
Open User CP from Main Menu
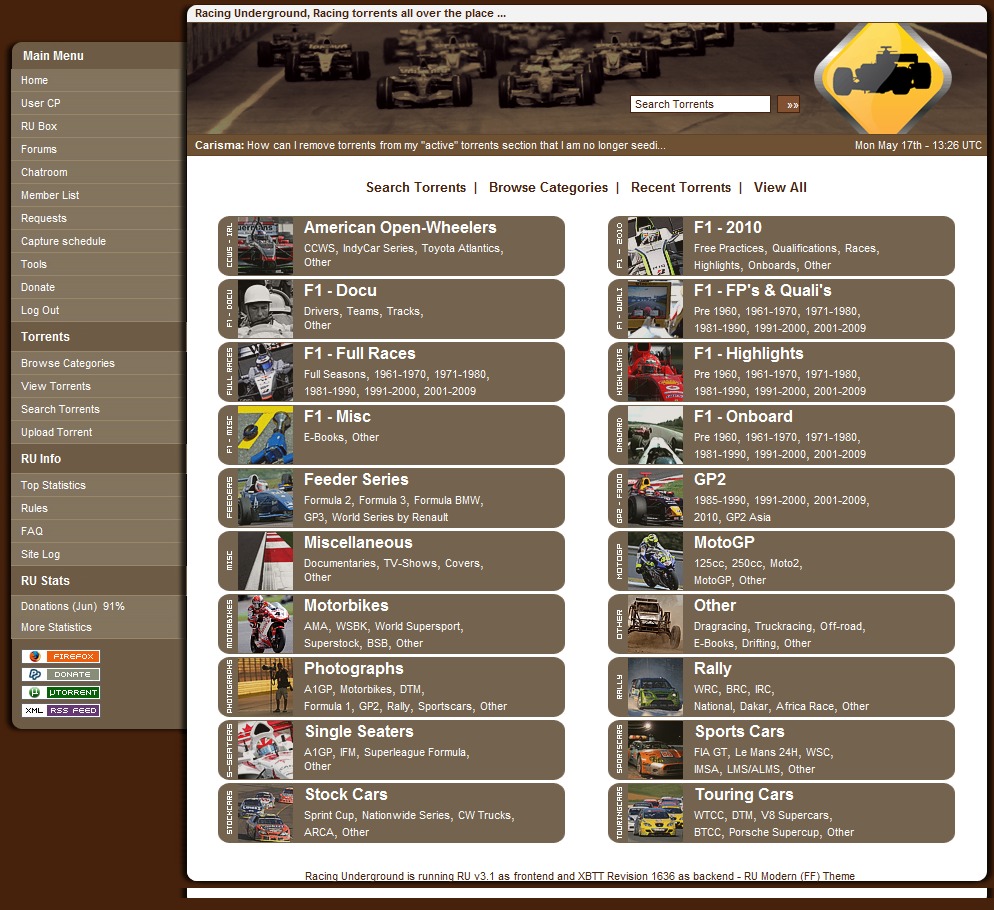pyautogui.click(x=41, y=103)
